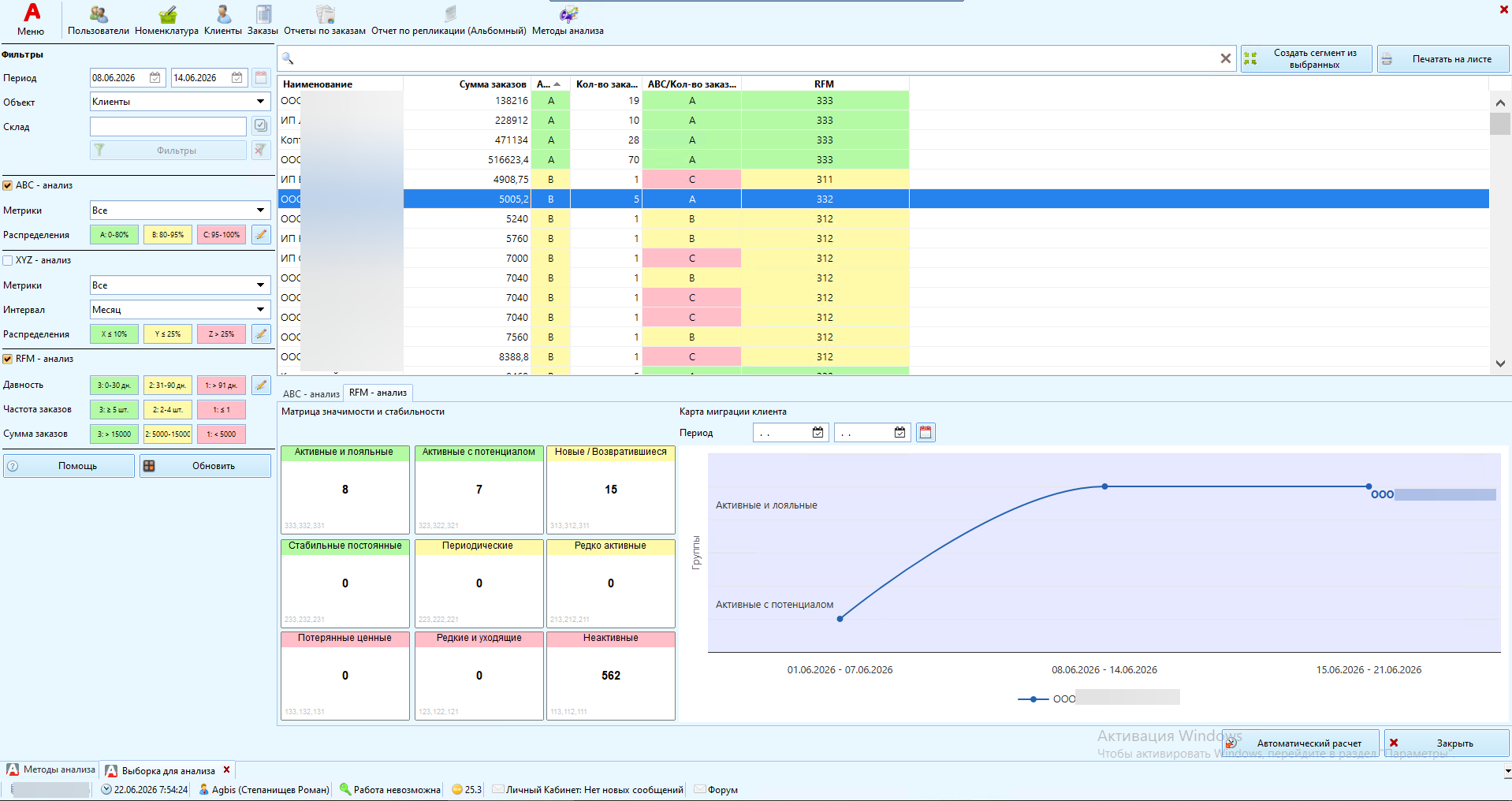Switch to the ABC - анализ tab

[x=311, y=393]
